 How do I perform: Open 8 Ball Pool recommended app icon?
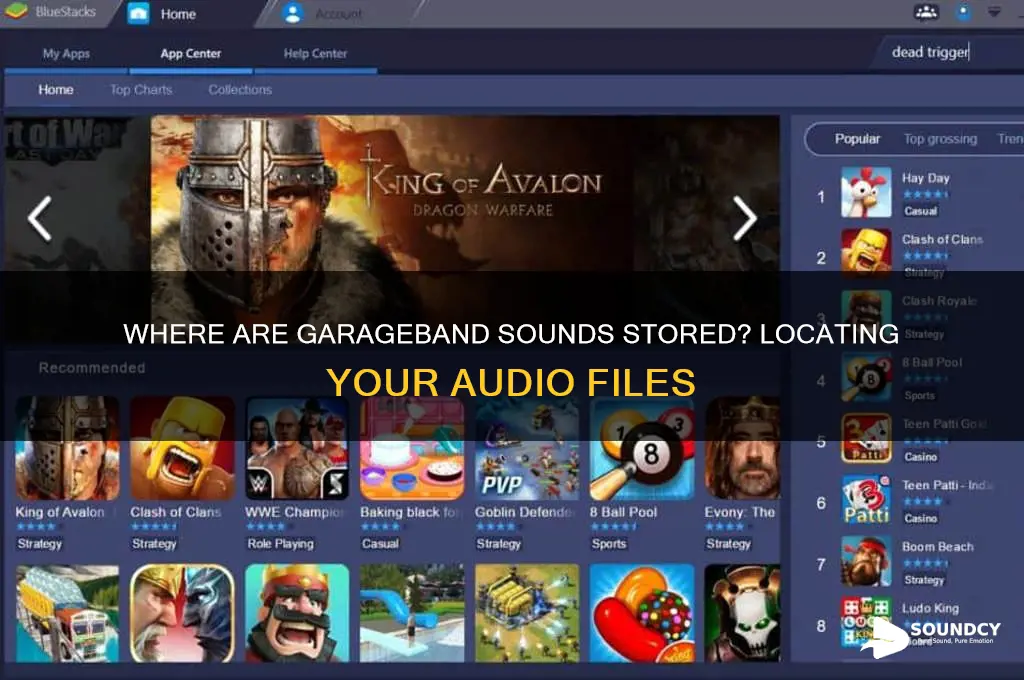click(642, 448)
